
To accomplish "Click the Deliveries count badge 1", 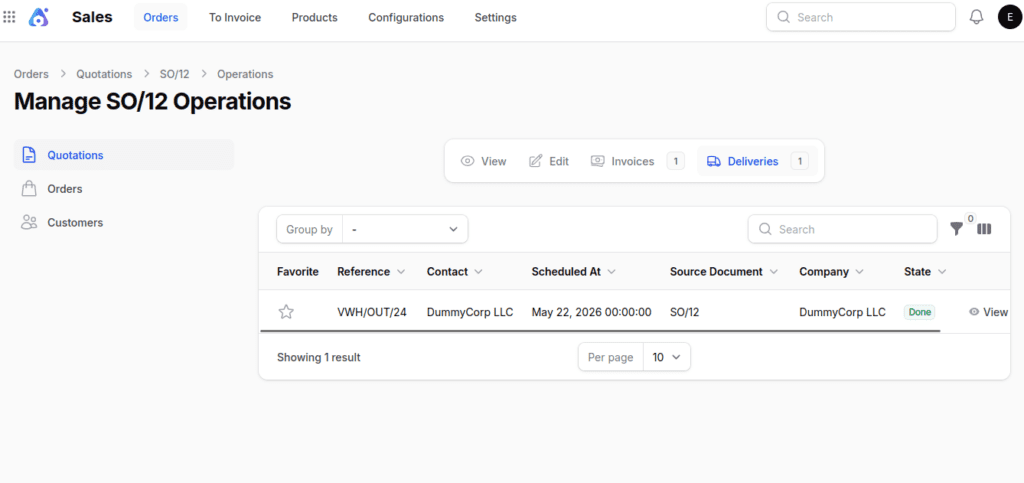I will [799, 161].
